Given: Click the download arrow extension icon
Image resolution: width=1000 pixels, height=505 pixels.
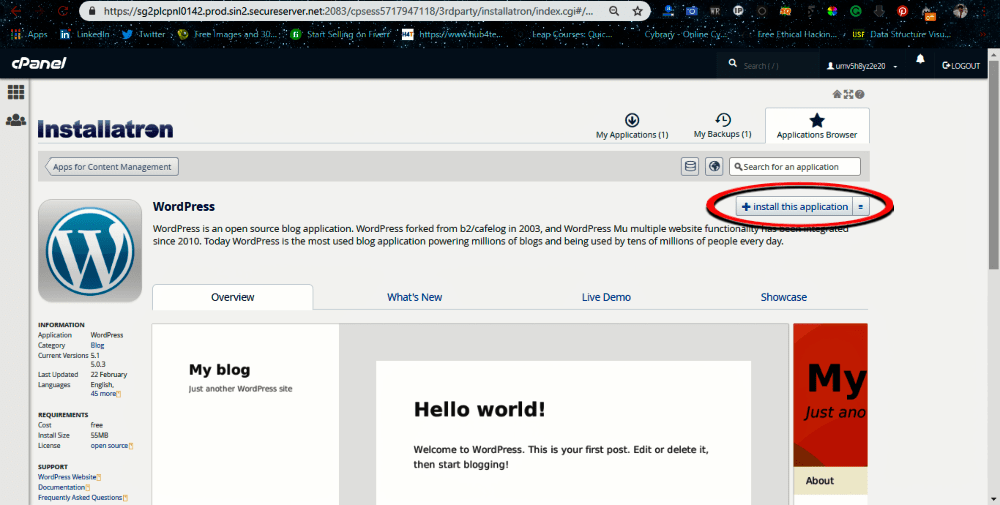Looking at the screenshot, I should [x=879, y=11].
